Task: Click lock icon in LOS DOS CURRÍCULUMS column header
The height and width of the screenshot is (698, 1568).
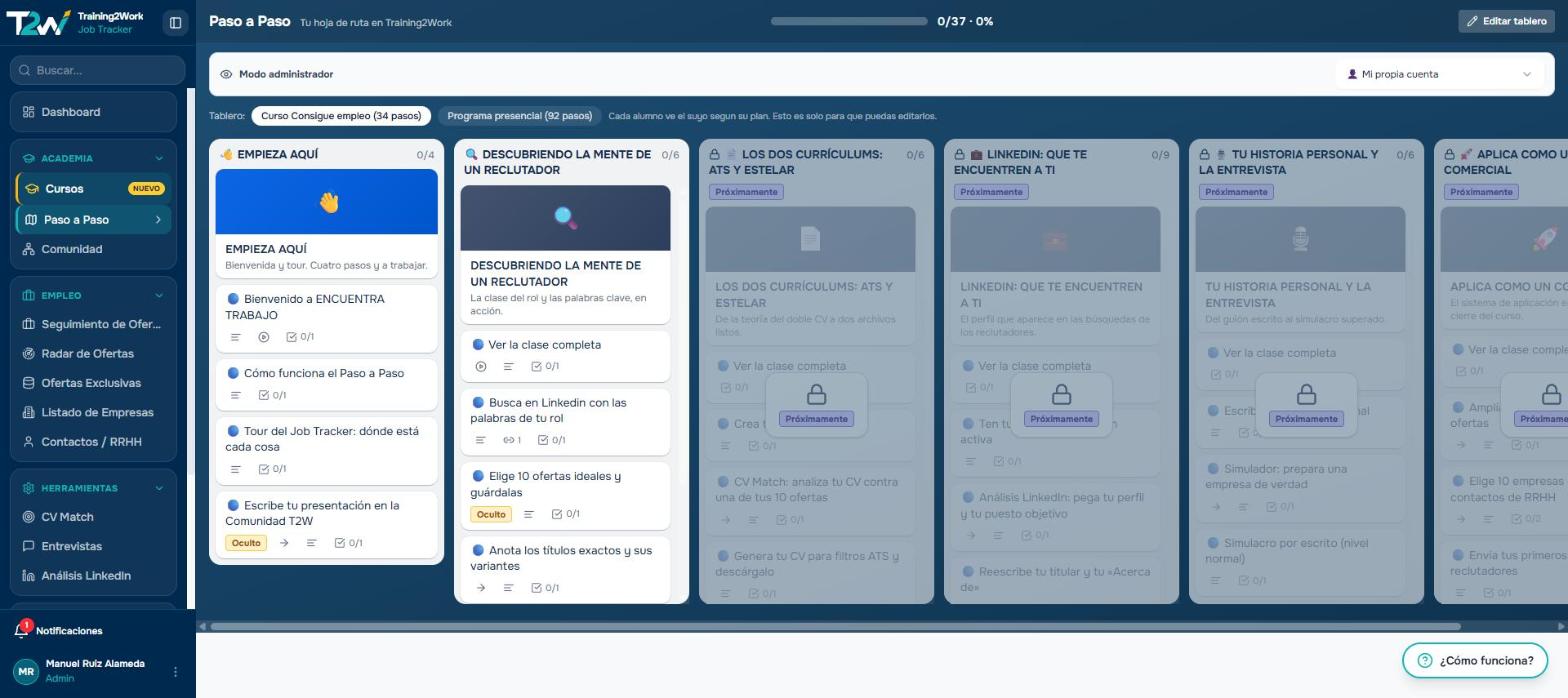Action: pos(715,155)
